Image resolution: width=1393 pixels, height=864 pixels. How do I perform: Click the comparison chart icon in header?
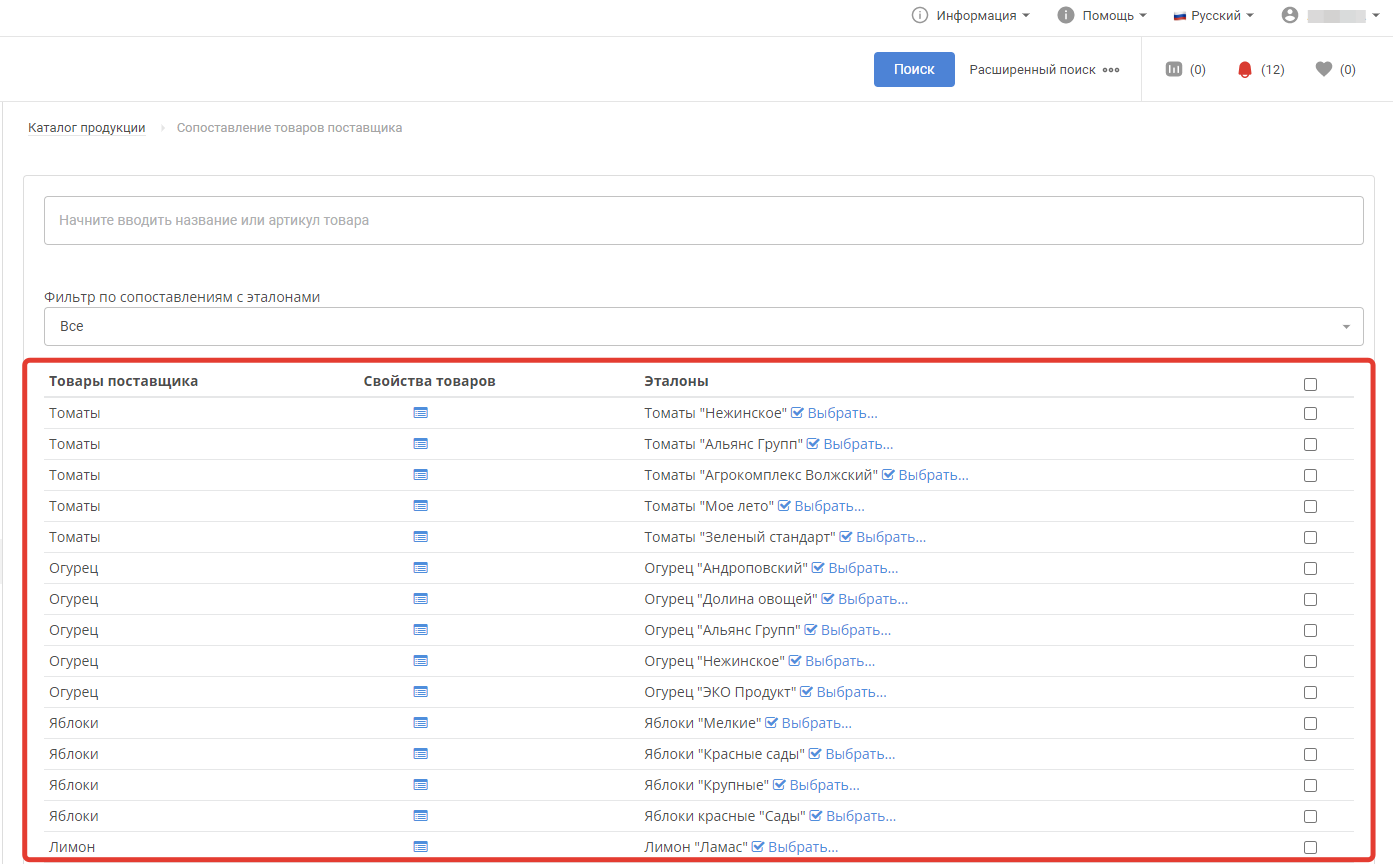(x=1174, y=70)
